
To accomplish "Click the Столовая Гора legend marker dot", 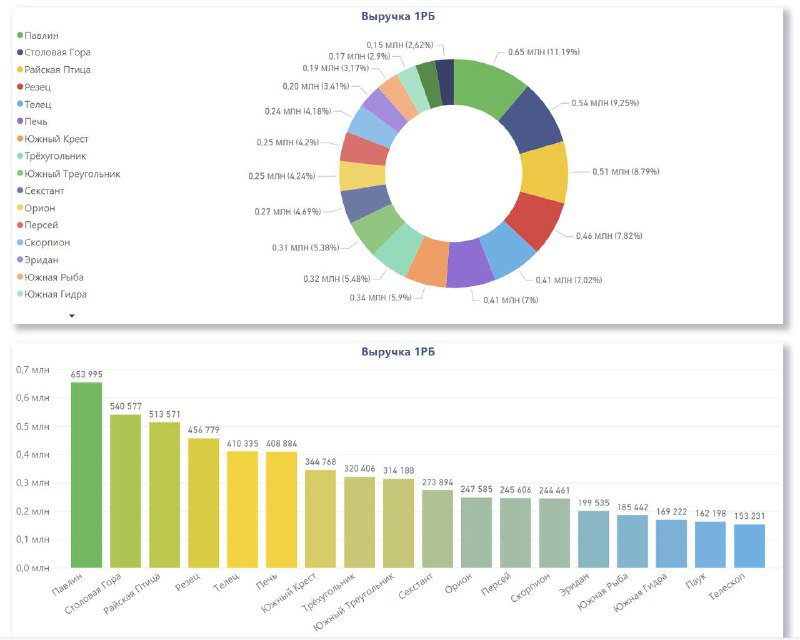I will click(20, 52).
